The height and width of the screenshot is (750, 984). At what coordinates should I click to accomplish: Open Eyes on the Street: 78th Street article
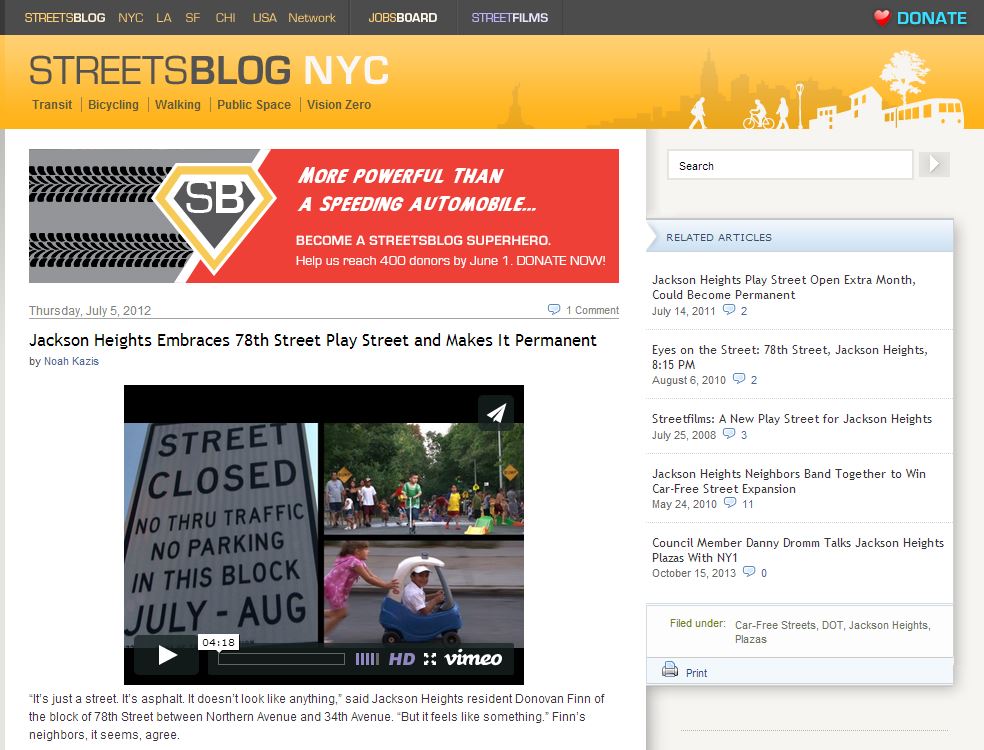[x=789, y=357]
